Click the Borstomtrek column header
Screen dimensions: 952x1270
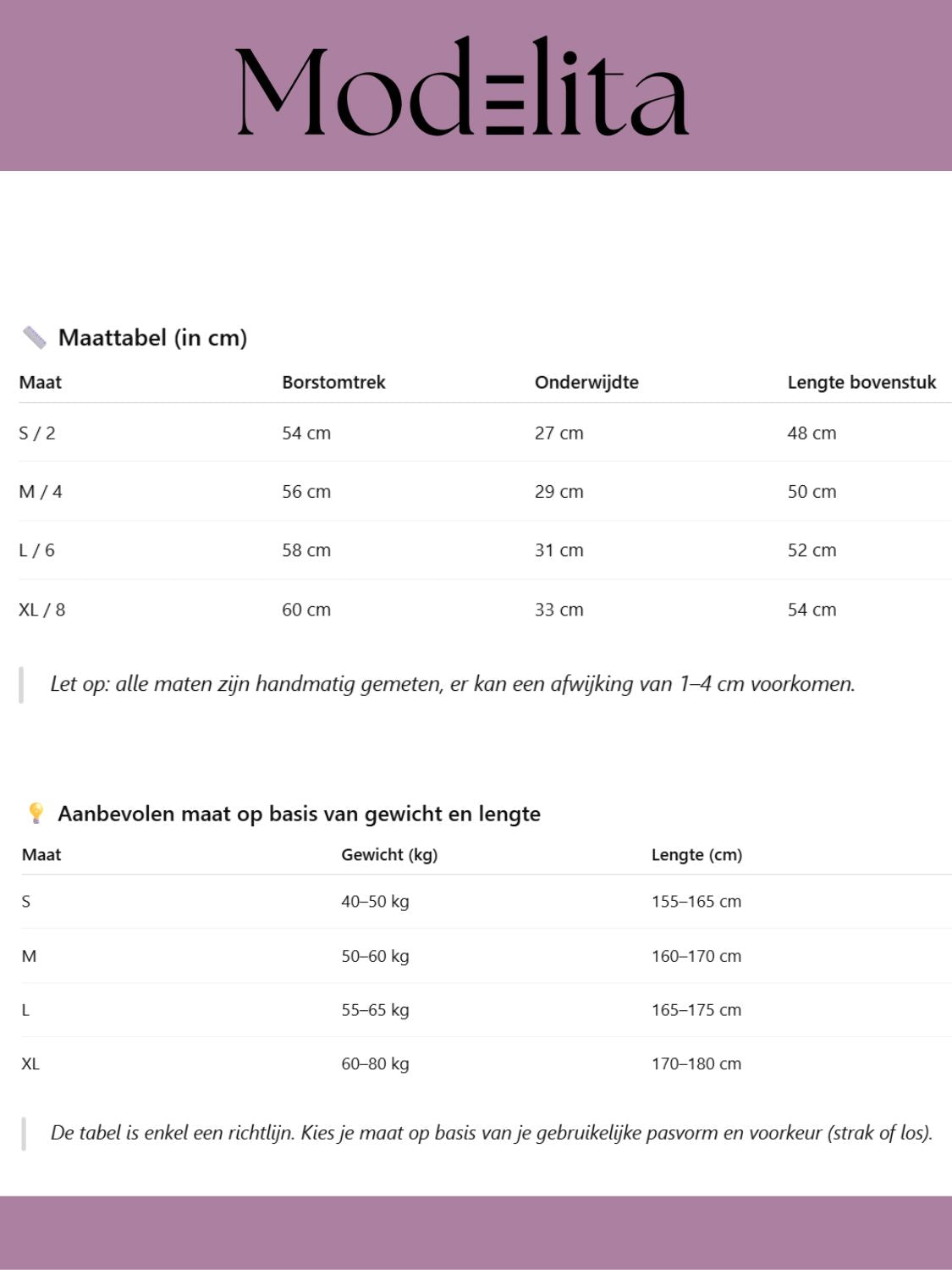click(333, 382)
